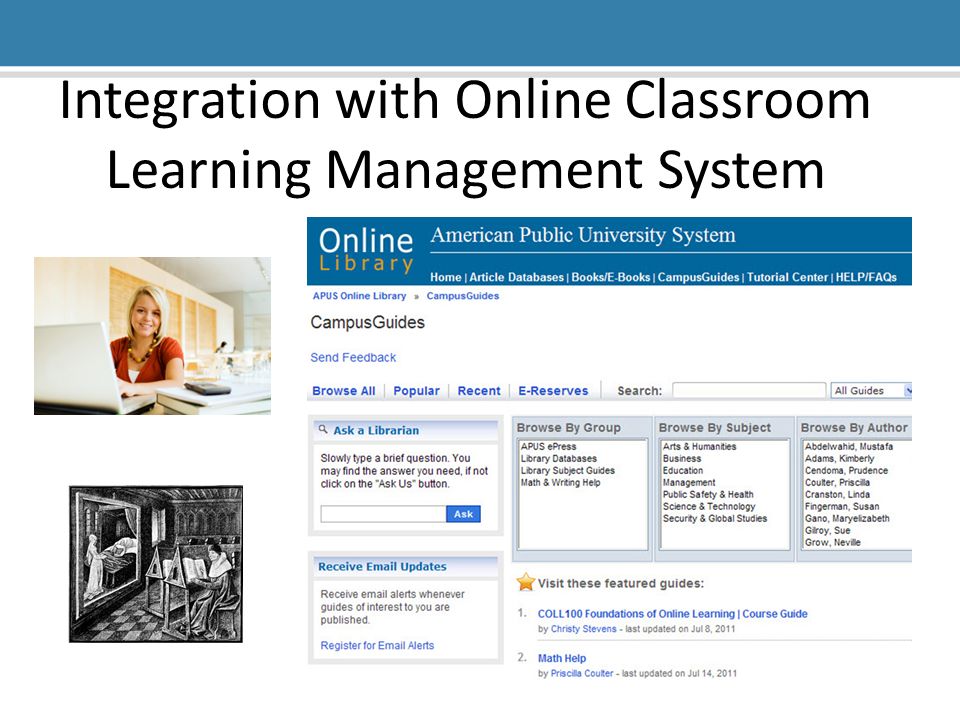Select Library Subject Guides in group list
The image size is (960, 720).
pyautogui.click(x=568, y=470)
